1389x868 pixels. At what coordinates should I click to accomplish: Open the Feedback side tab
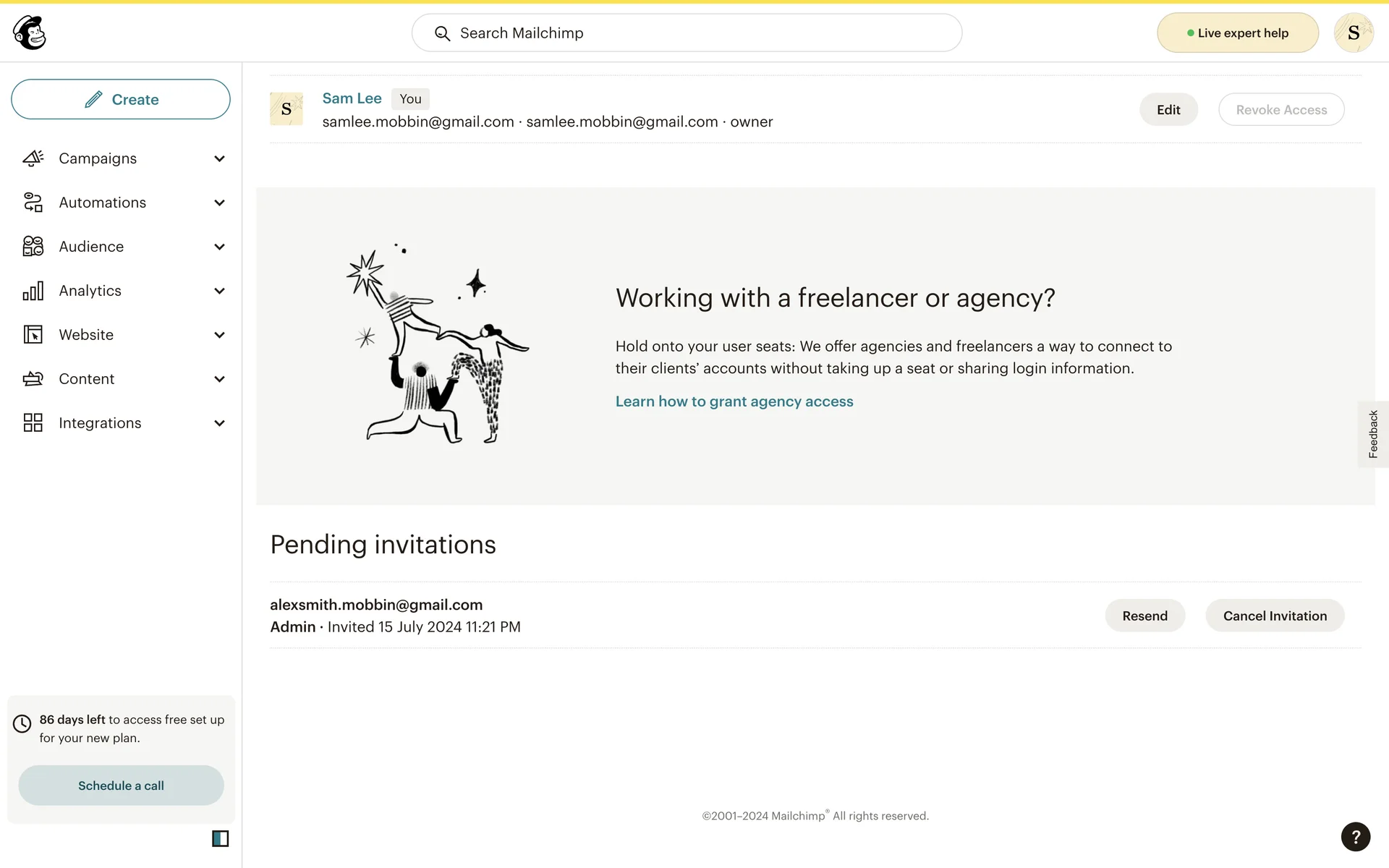[x=1372, y=434]
